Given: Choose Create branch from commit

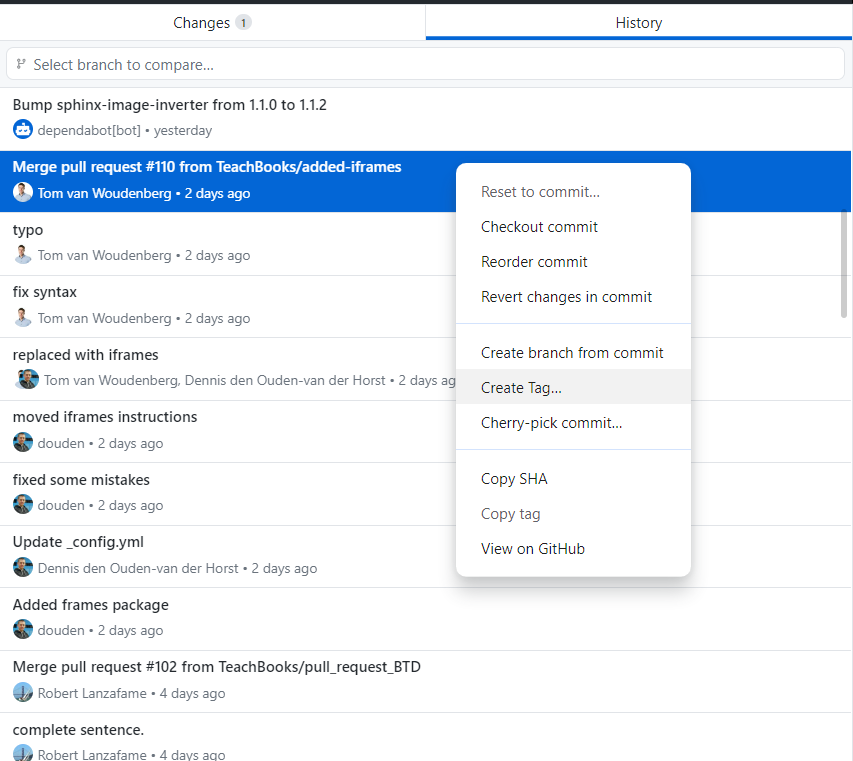Looking at the screenshot, I should tap(572, 353).
